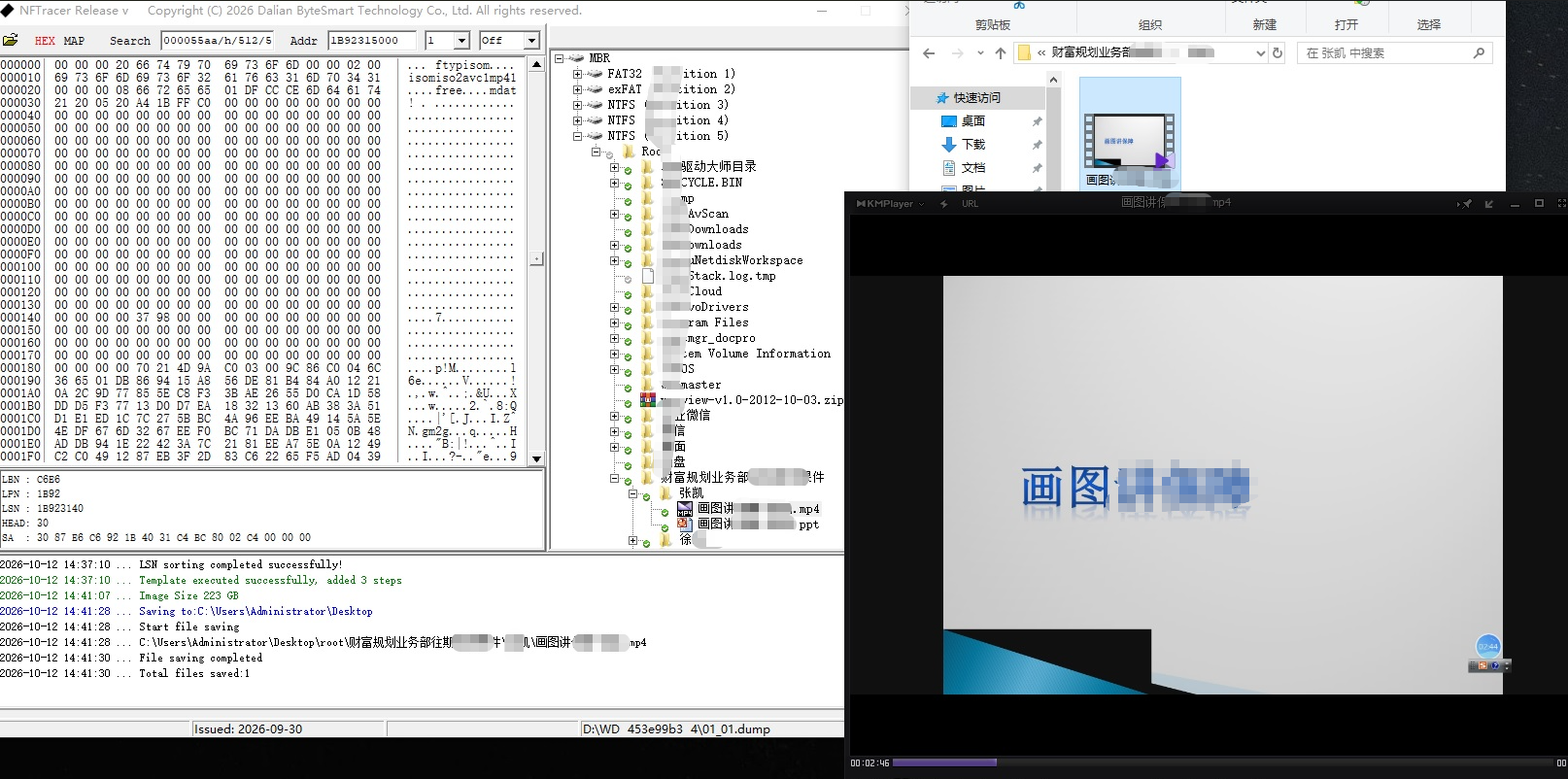Click the zip archive icon in tree
This screenshot has width=1568, height=779.
click(648, 399)
